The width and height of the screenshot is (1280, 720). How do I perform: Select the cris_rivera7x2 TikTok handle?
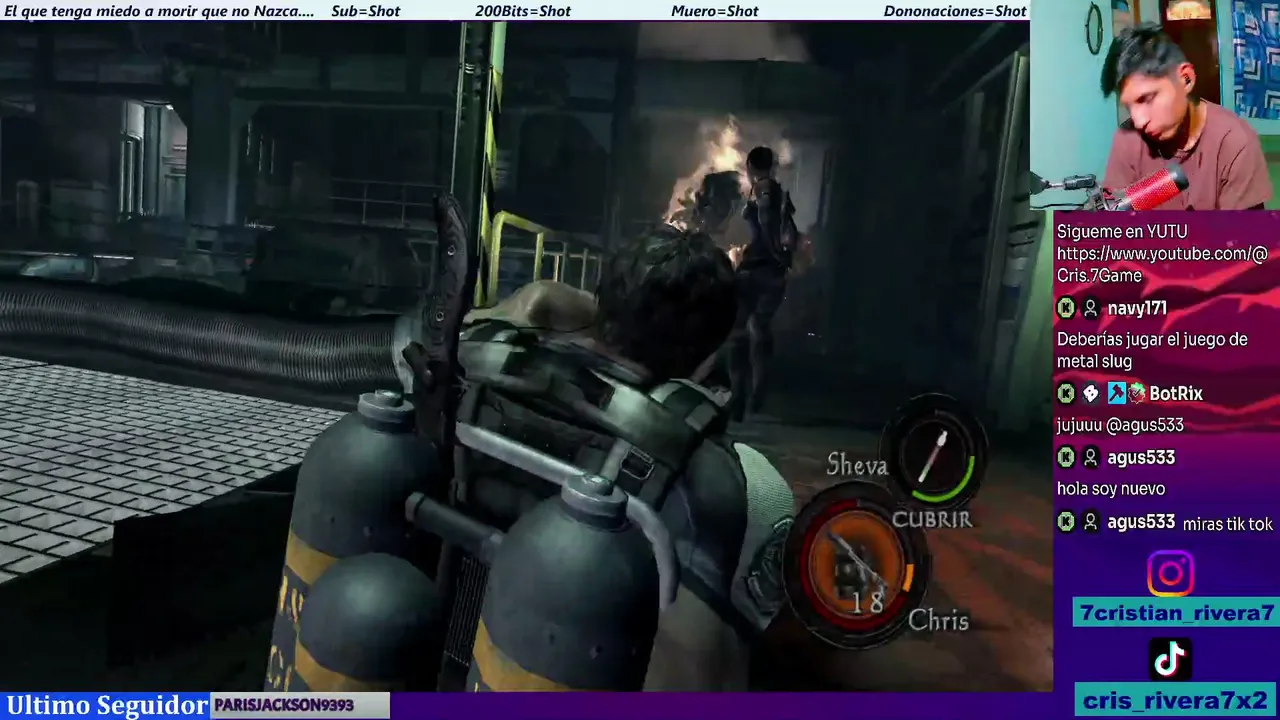(1177, 700)
